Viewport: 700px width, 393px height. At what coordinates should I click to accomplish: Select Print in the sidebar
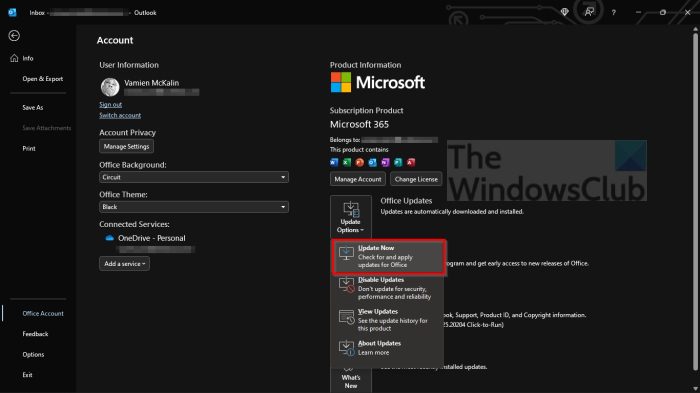29,148
